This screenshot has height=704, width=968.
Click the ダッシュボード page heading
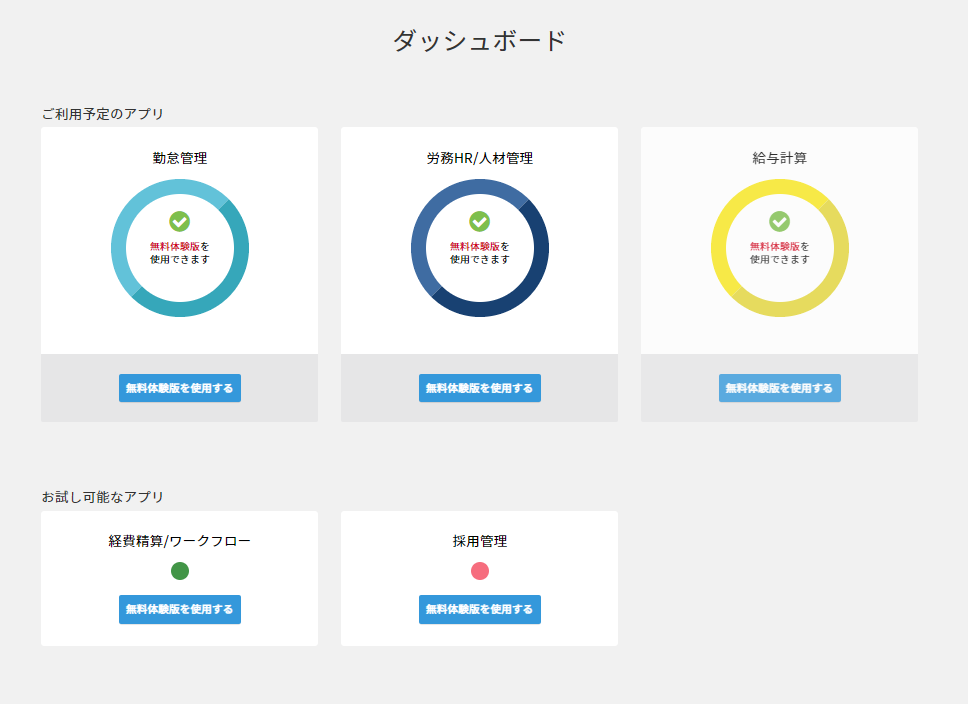(x=480, y=41)
